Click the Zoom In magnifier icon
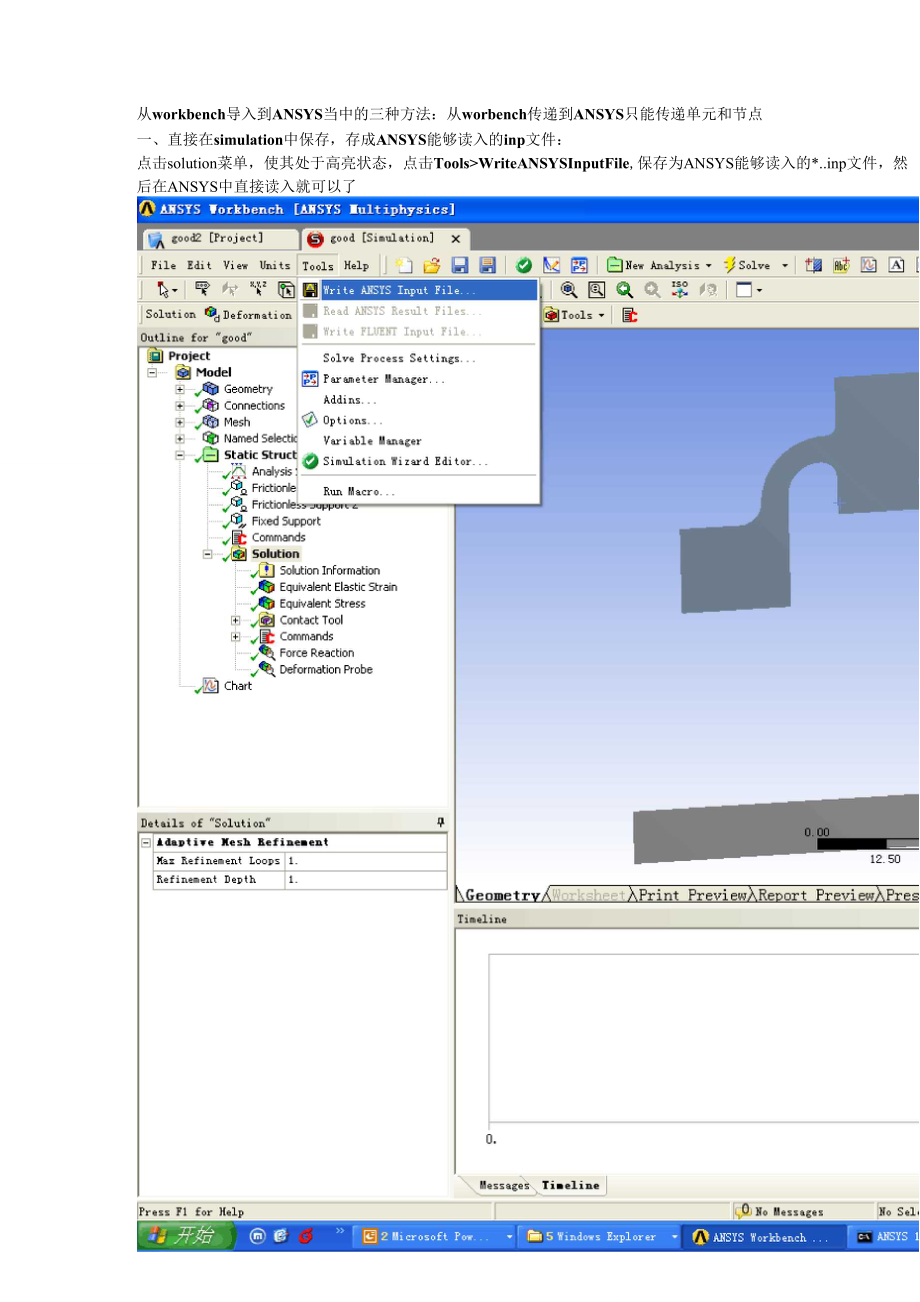 click(x=625, y=290)
